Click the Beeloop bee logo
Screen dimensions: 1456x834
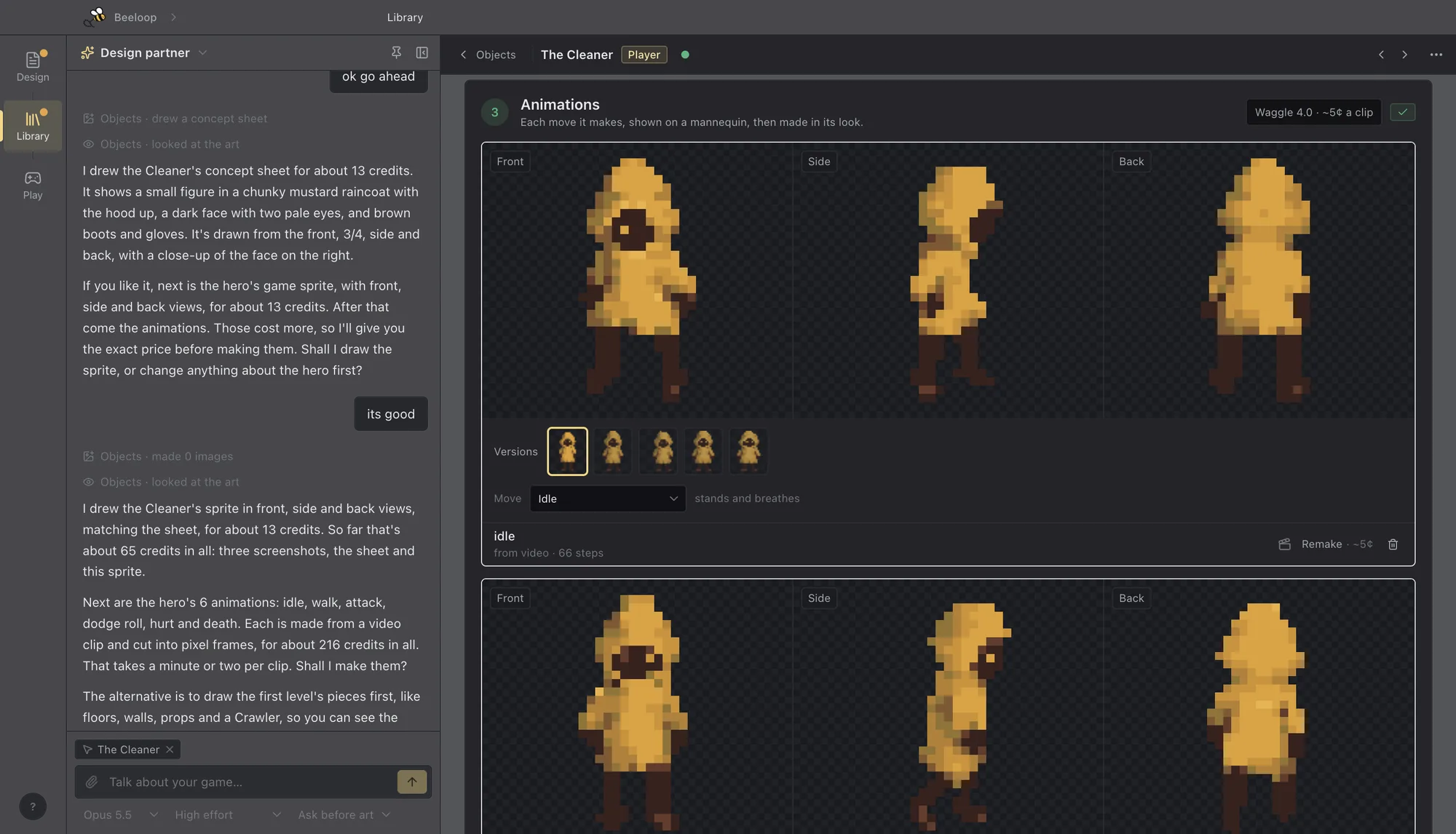[95, 17]
